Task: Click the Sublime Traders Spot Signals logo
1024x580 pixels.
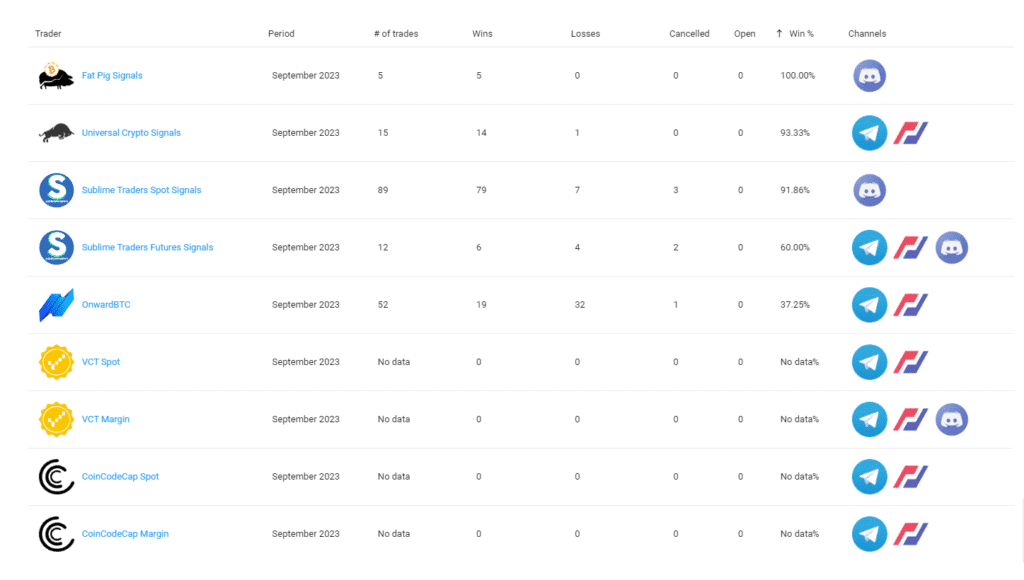Action: 56,190
